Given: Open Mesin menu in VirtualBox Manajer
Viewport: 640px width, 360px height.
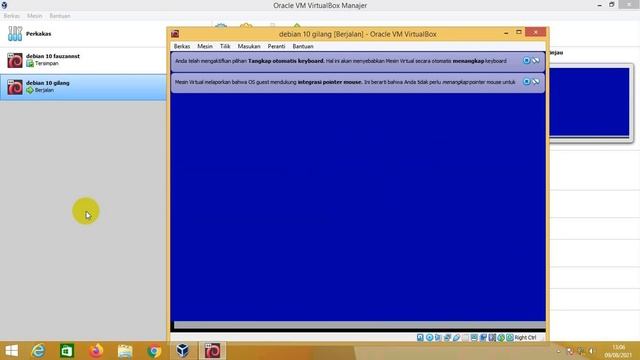Looking at the screenshot, I should 35,16.
